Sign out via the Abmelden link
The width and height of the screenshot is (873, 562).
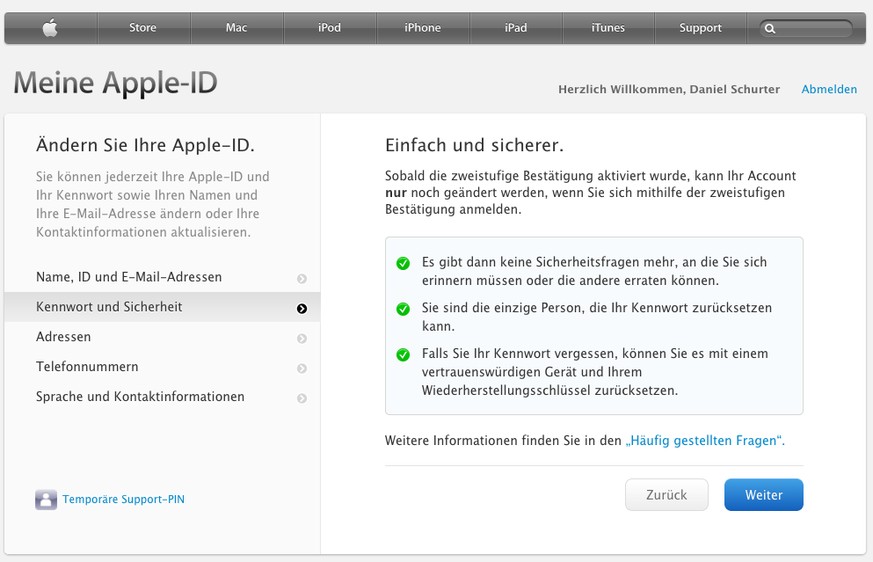pyautogui.click(x=829, y=89)
